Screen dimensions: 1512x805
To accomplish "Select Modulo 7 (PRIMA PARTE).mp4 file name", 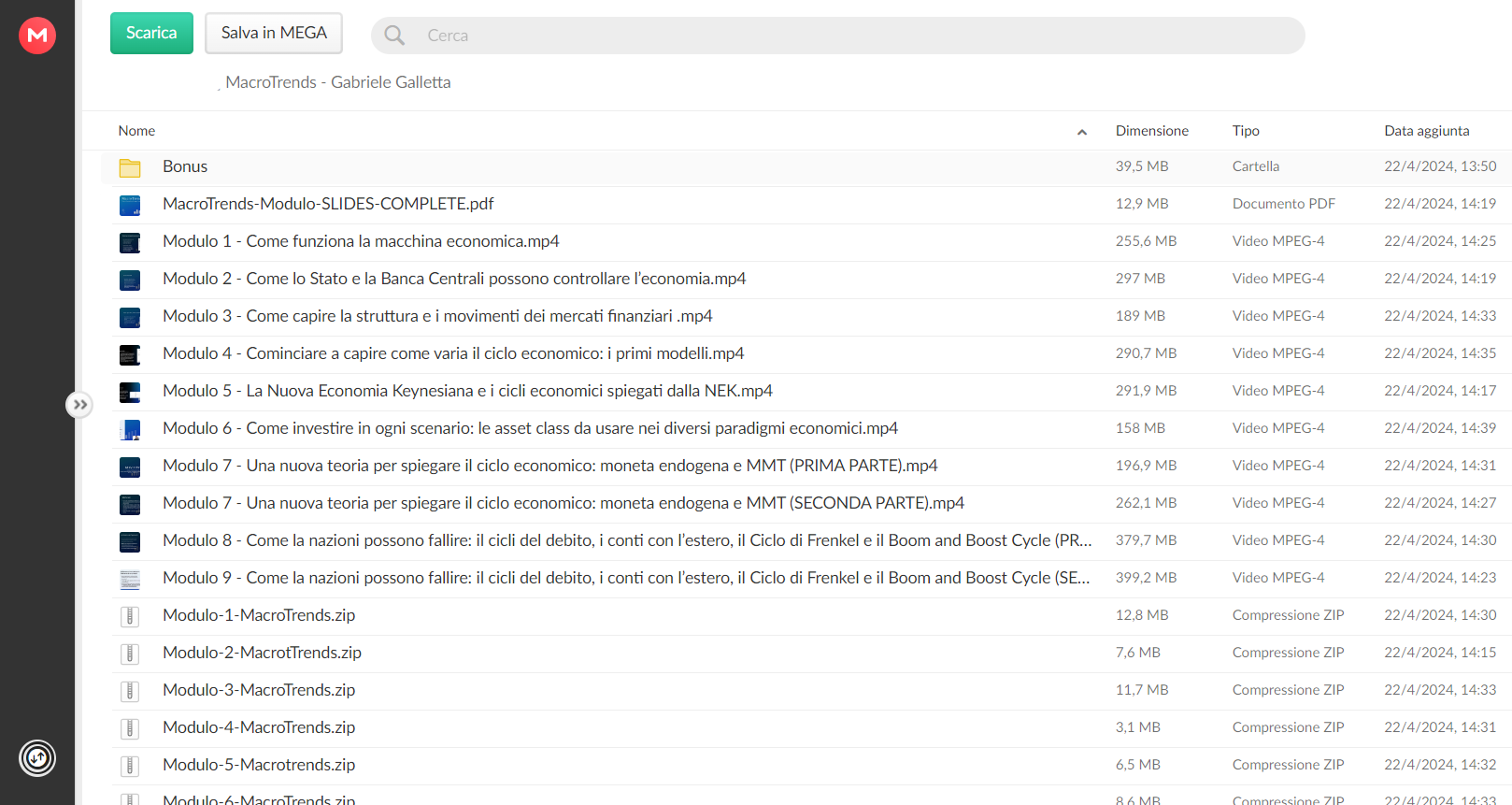I will tap(550, 466).
